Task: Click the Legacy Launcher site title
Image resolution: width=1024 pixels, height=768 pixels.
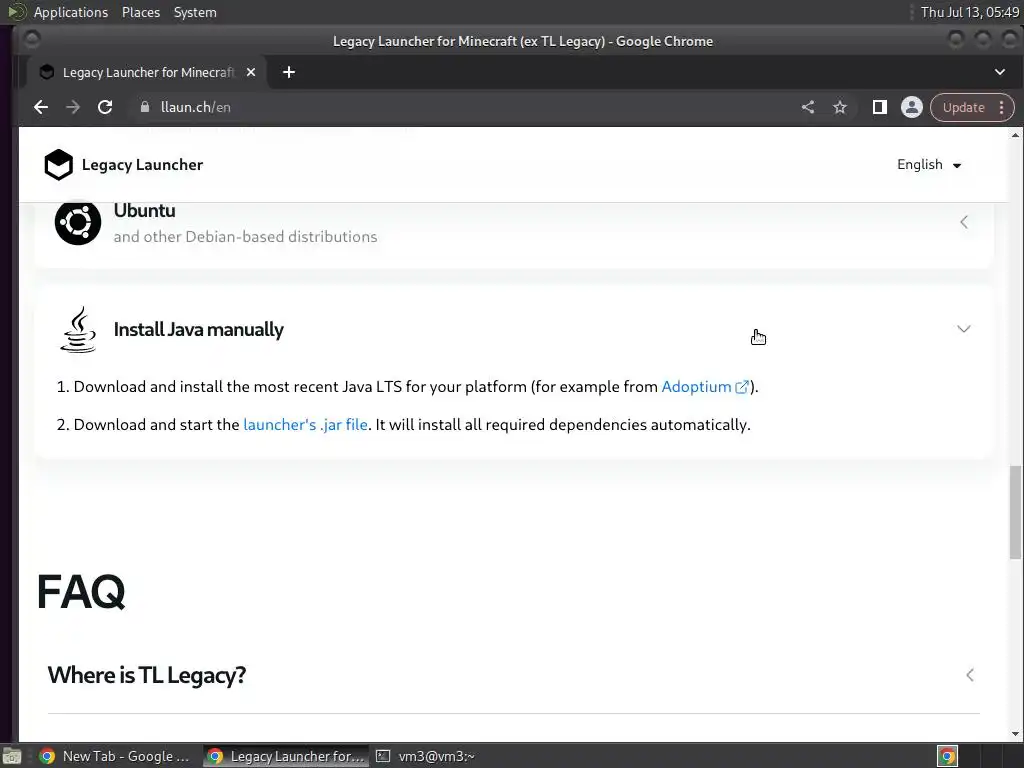Action: [x=142, y=165]
